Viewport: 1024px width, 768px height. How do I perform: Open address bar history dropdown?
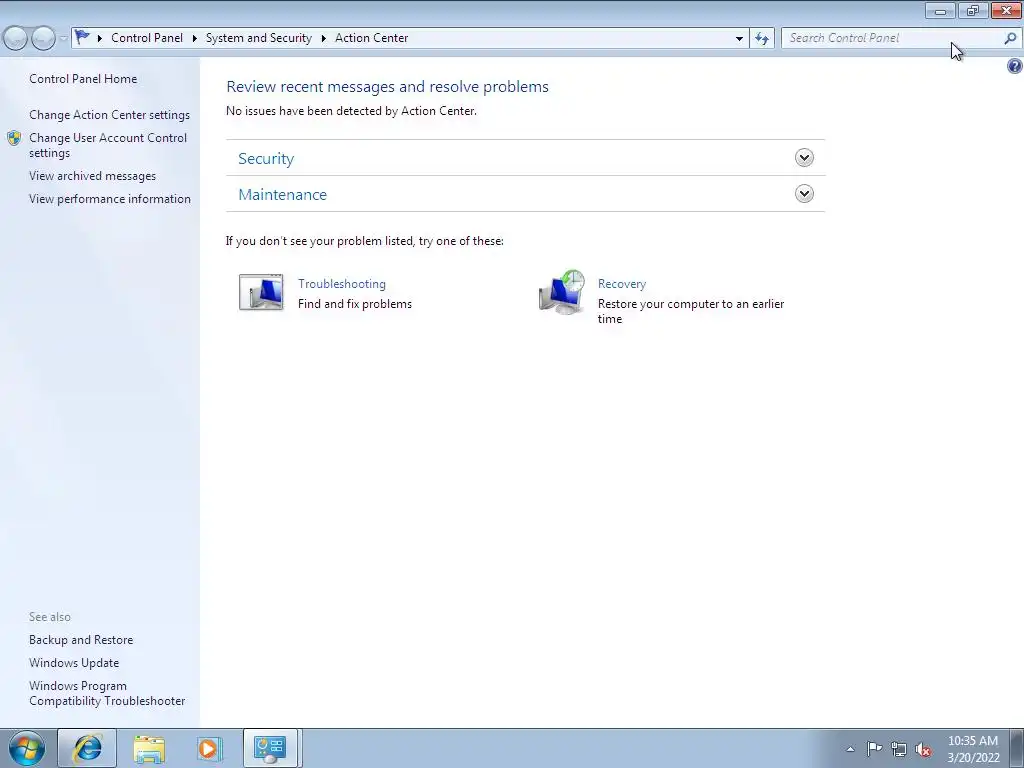coord(739,38)
